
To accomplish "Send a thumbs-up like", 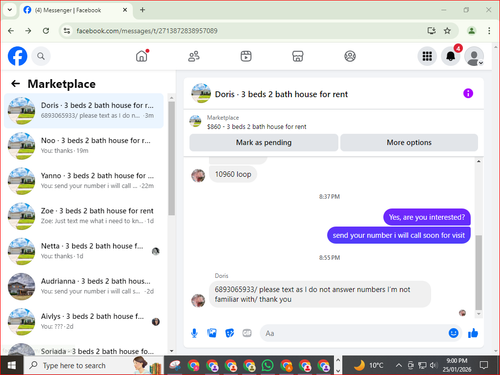I will pyautogui.click(x=473, y=333).
